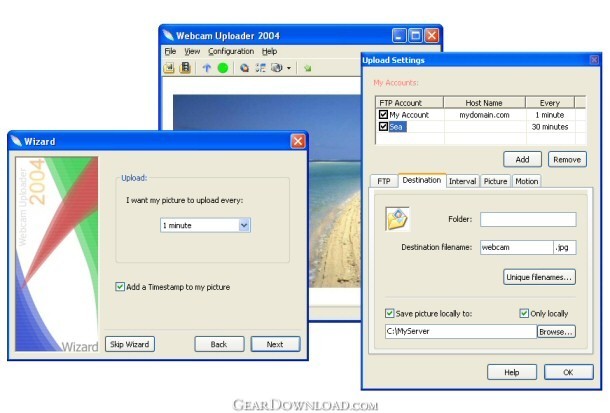The width and height of the screenshot is (610, 413).
Task: Click the webcam capture toolbar icon
Action: click(x=244, y=68)
